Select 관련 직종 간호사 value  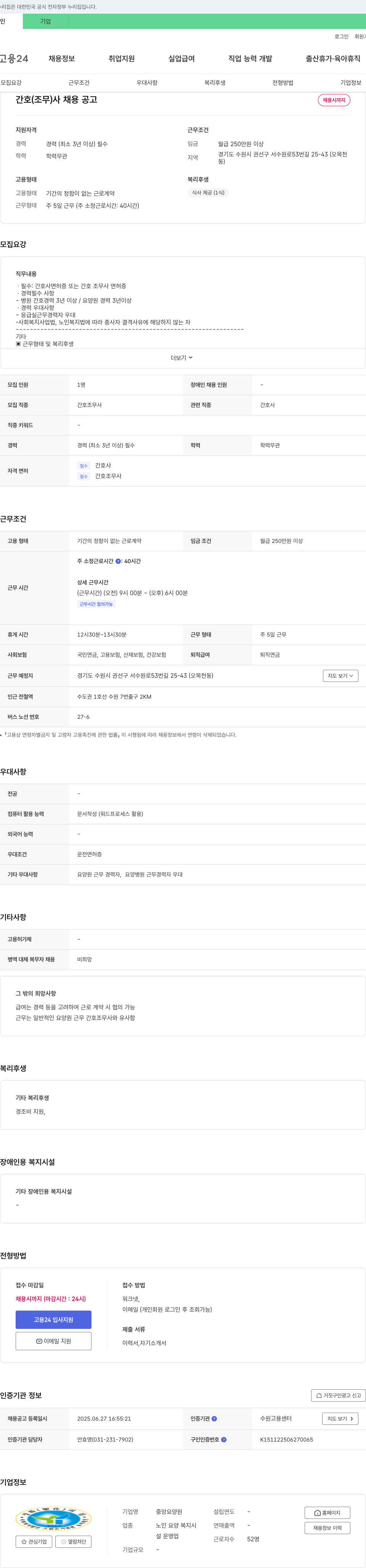[267, 406]
